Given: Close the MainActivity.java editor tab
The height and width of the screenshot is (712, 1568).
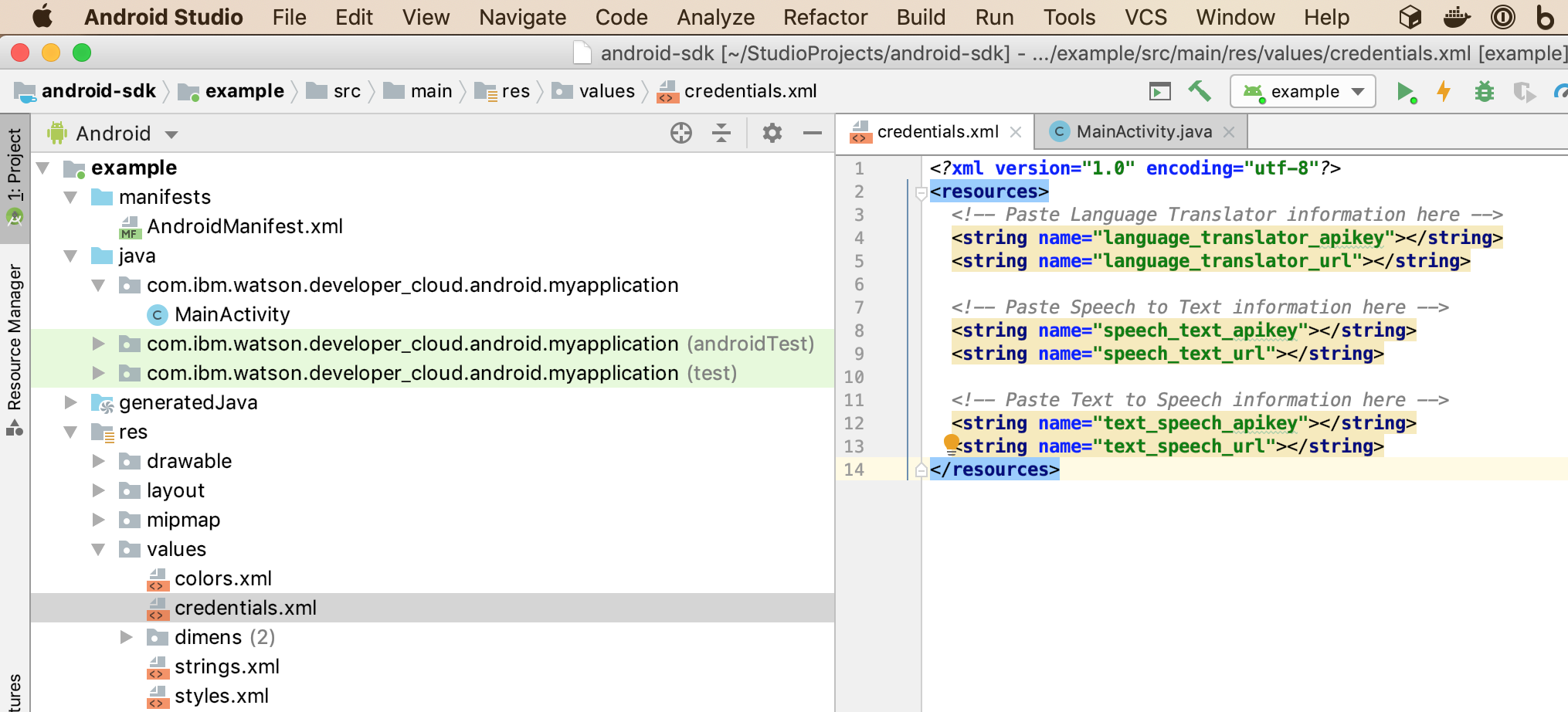Looking at the screenshot, I should pos(1229,132).
